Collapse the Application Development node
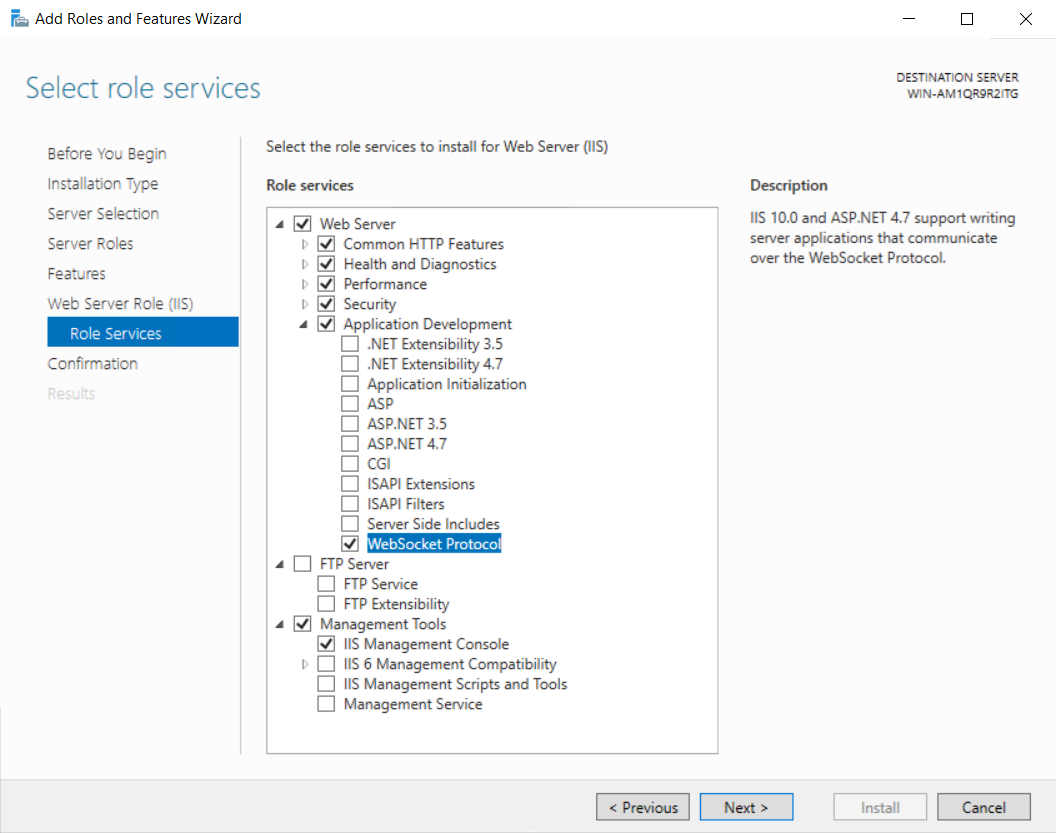Screen dimensions: 1056x833 [304, 325]
